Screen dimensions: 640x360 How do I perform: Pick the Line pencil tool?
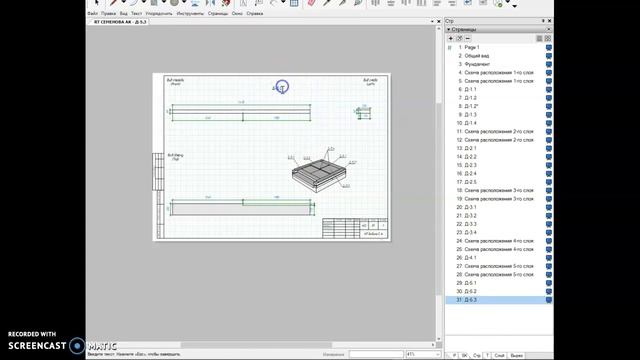(113, 3)
